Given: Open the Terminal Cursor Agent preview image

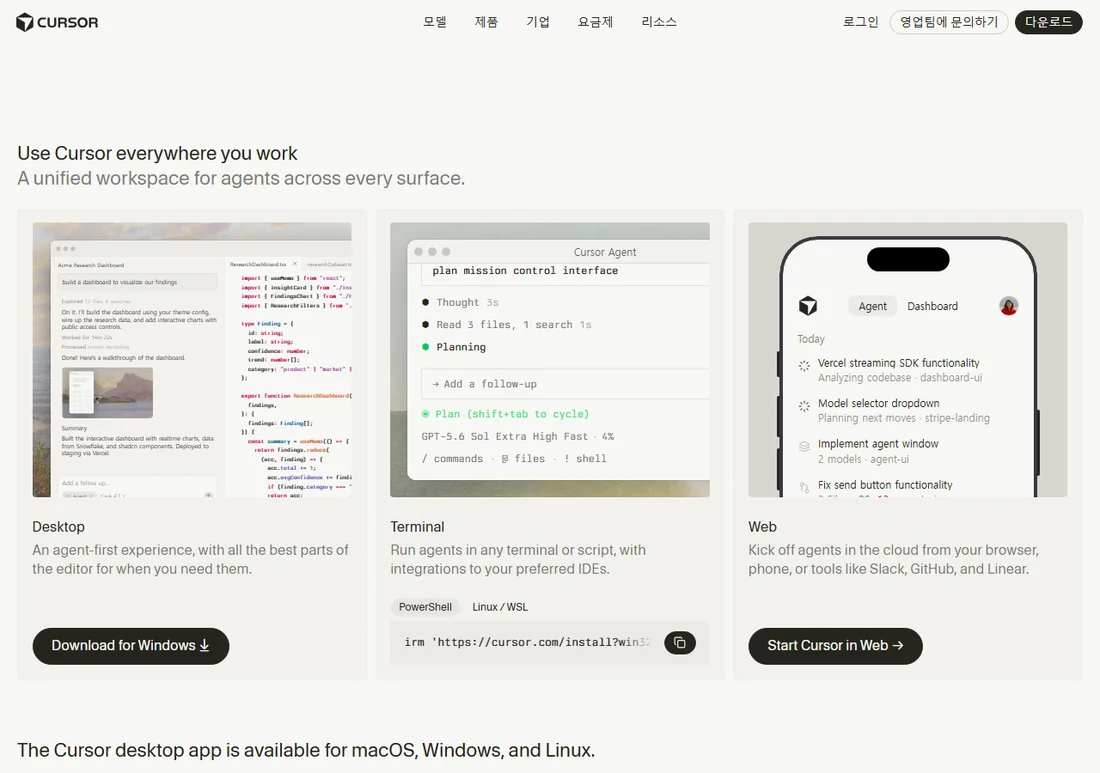Looking at the screenshot, I should (550, 360).
